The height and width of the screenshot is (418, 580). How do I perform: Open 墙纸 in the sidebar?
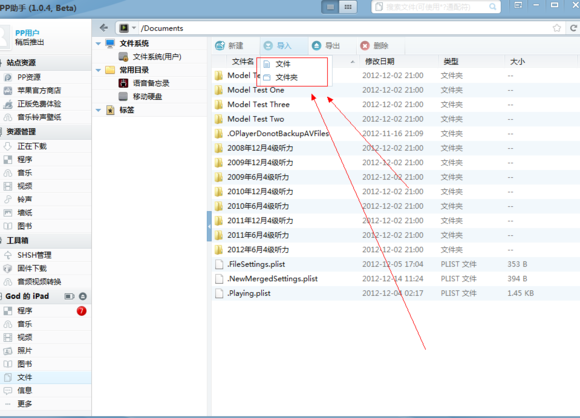24,213
